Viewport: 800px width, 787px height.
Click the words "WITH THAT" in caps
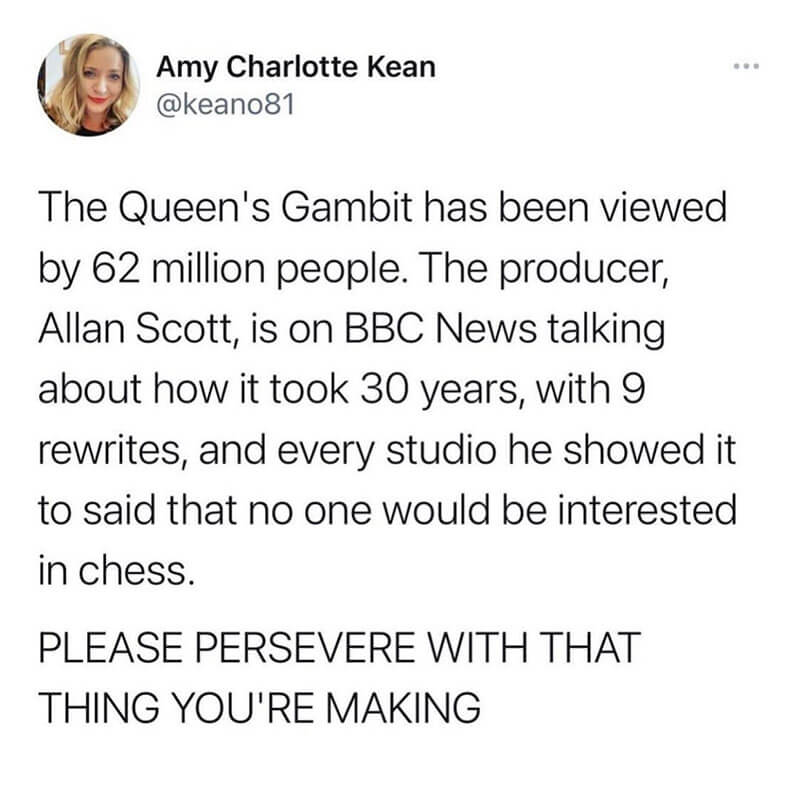point(533,647)
